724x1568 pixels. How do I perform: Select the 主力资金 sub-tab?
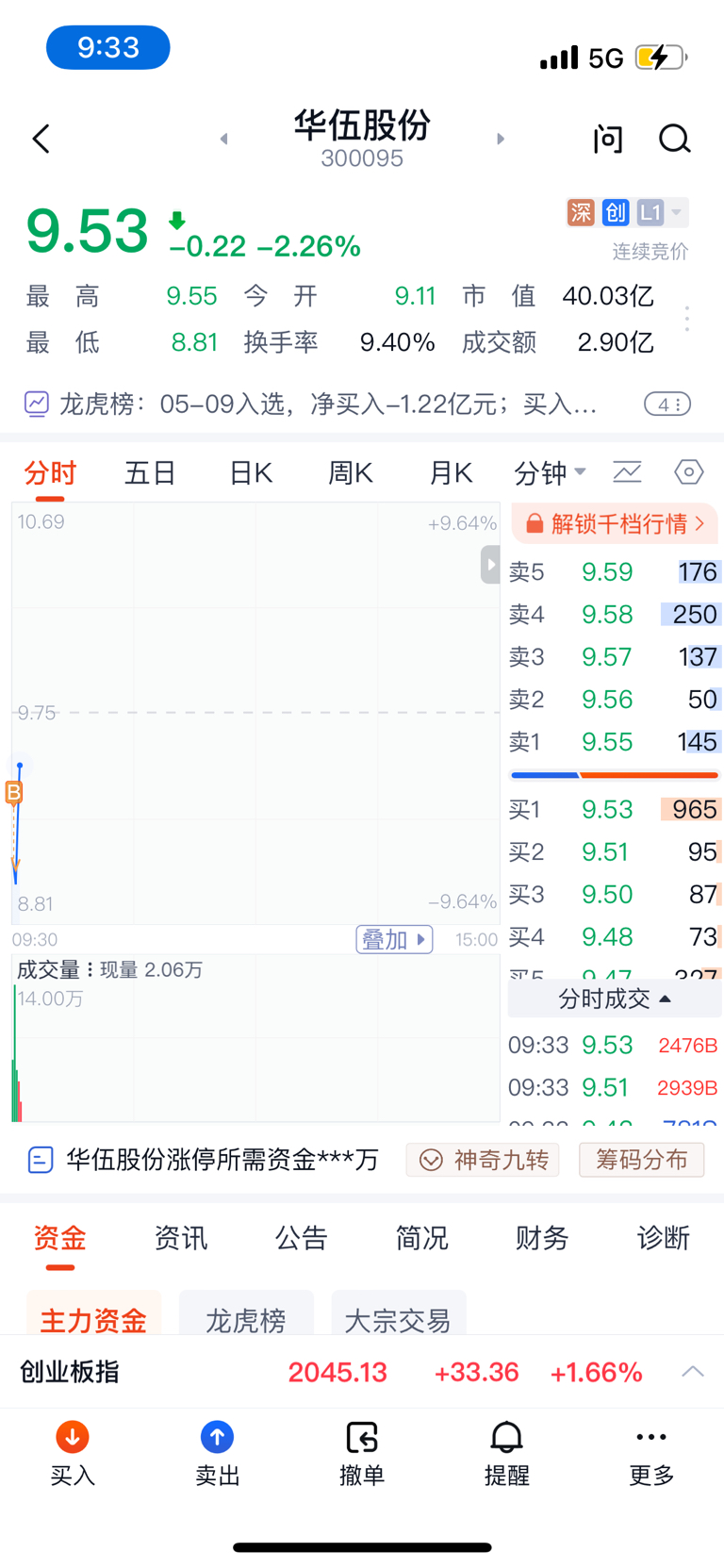tap(93, 1313)
